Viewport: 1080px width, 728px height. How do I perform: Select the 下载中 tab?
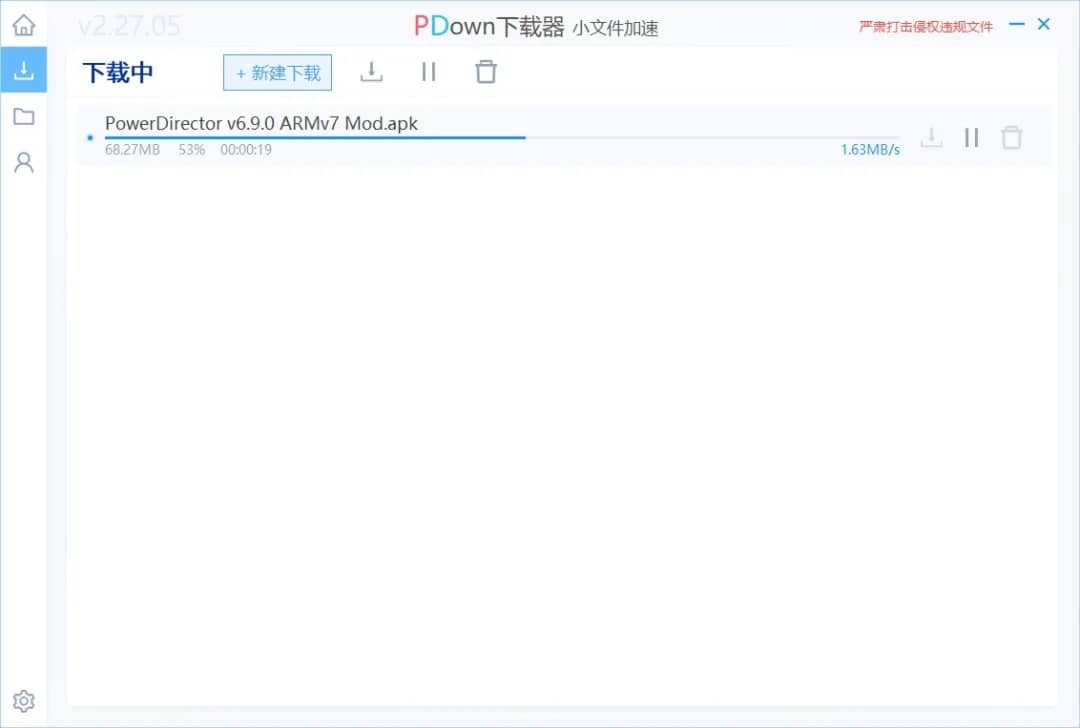point(115,72)
